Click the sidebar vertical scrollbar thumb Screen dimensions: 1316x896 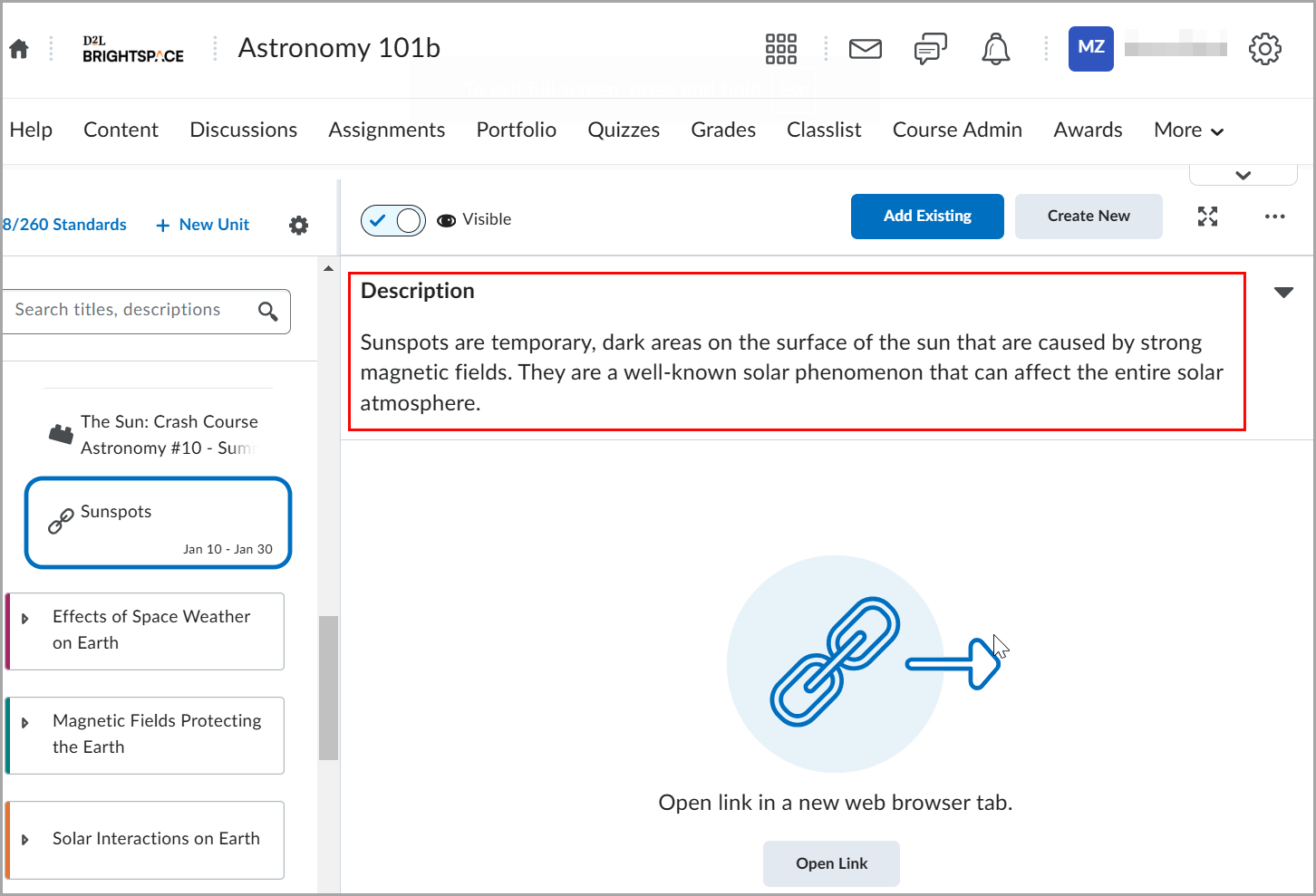point(328,687)
